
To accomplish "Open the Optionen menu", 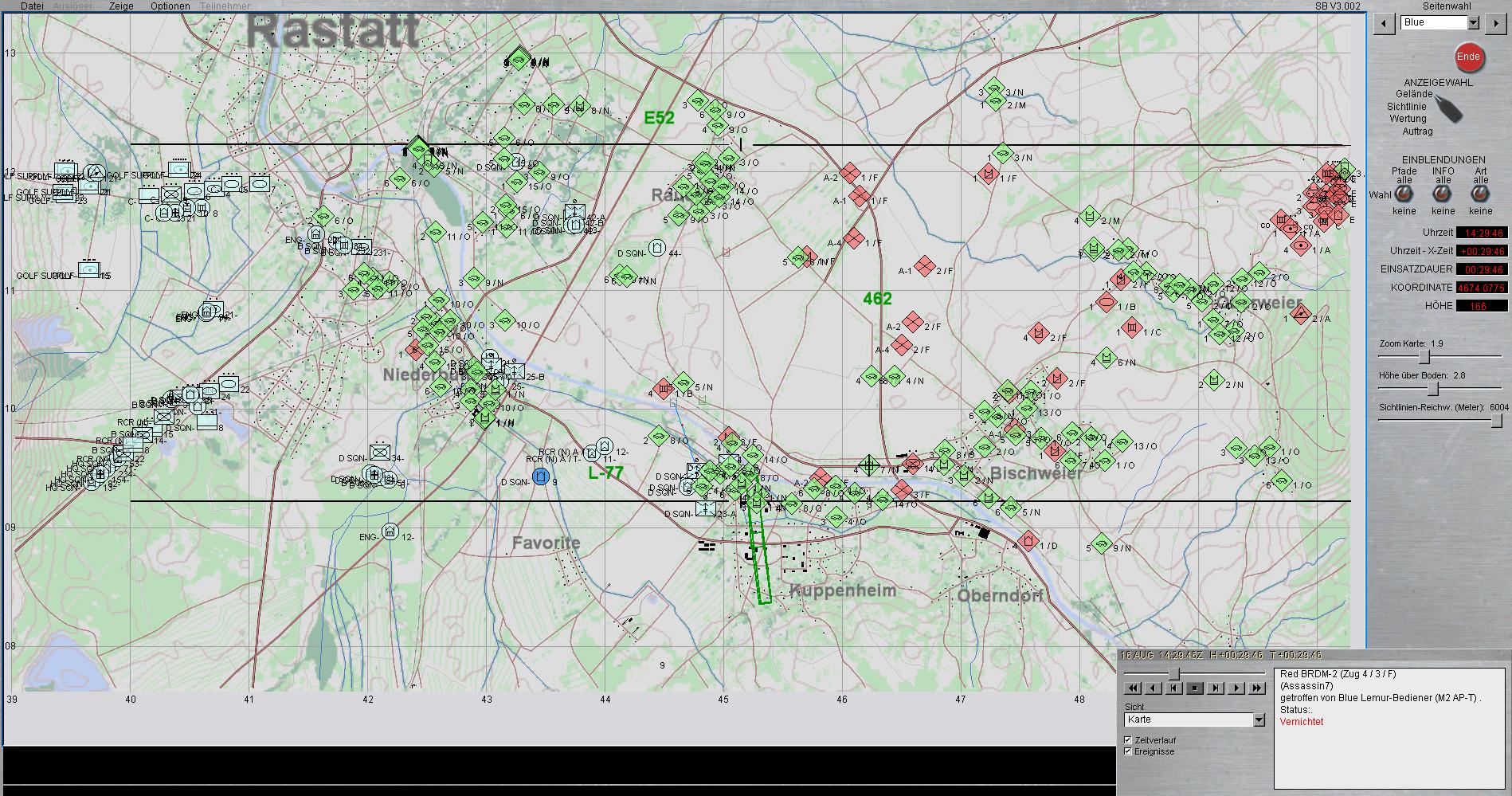I will pos(170,6).
